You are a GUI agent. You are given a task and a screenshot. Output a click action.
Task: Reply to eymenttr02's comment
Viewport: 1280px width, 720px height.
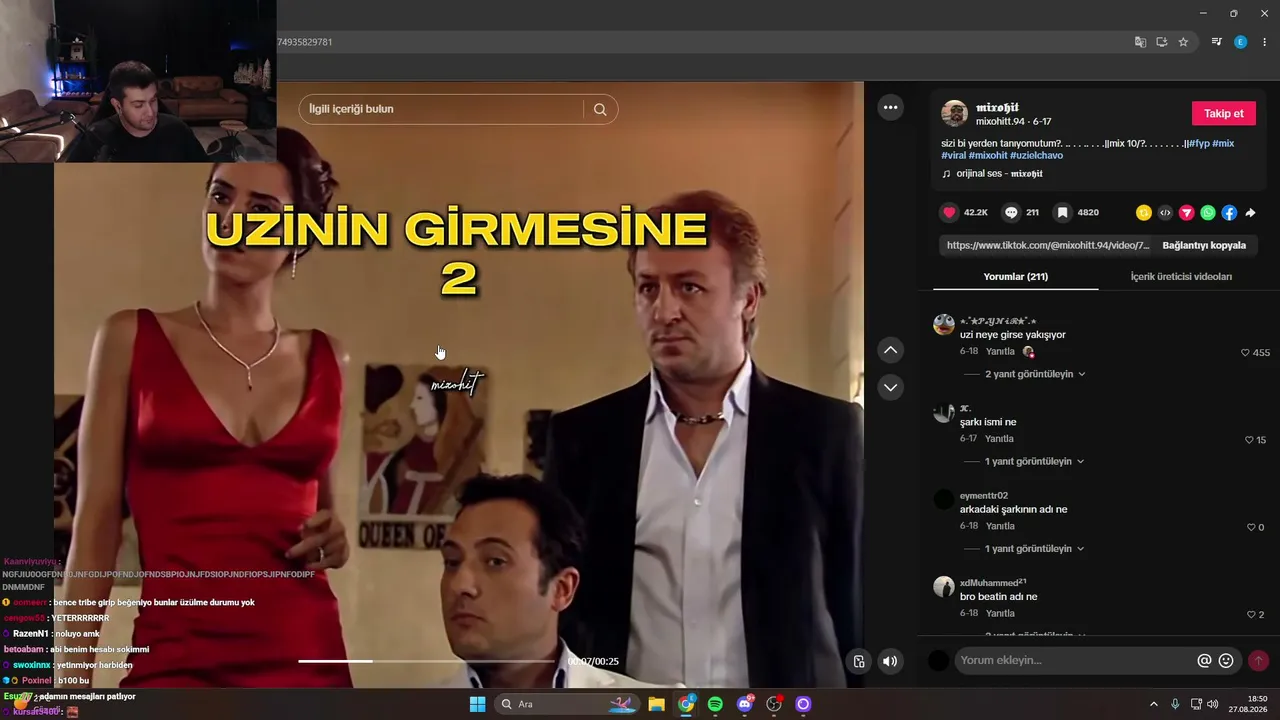click(x=1000, y=526)
